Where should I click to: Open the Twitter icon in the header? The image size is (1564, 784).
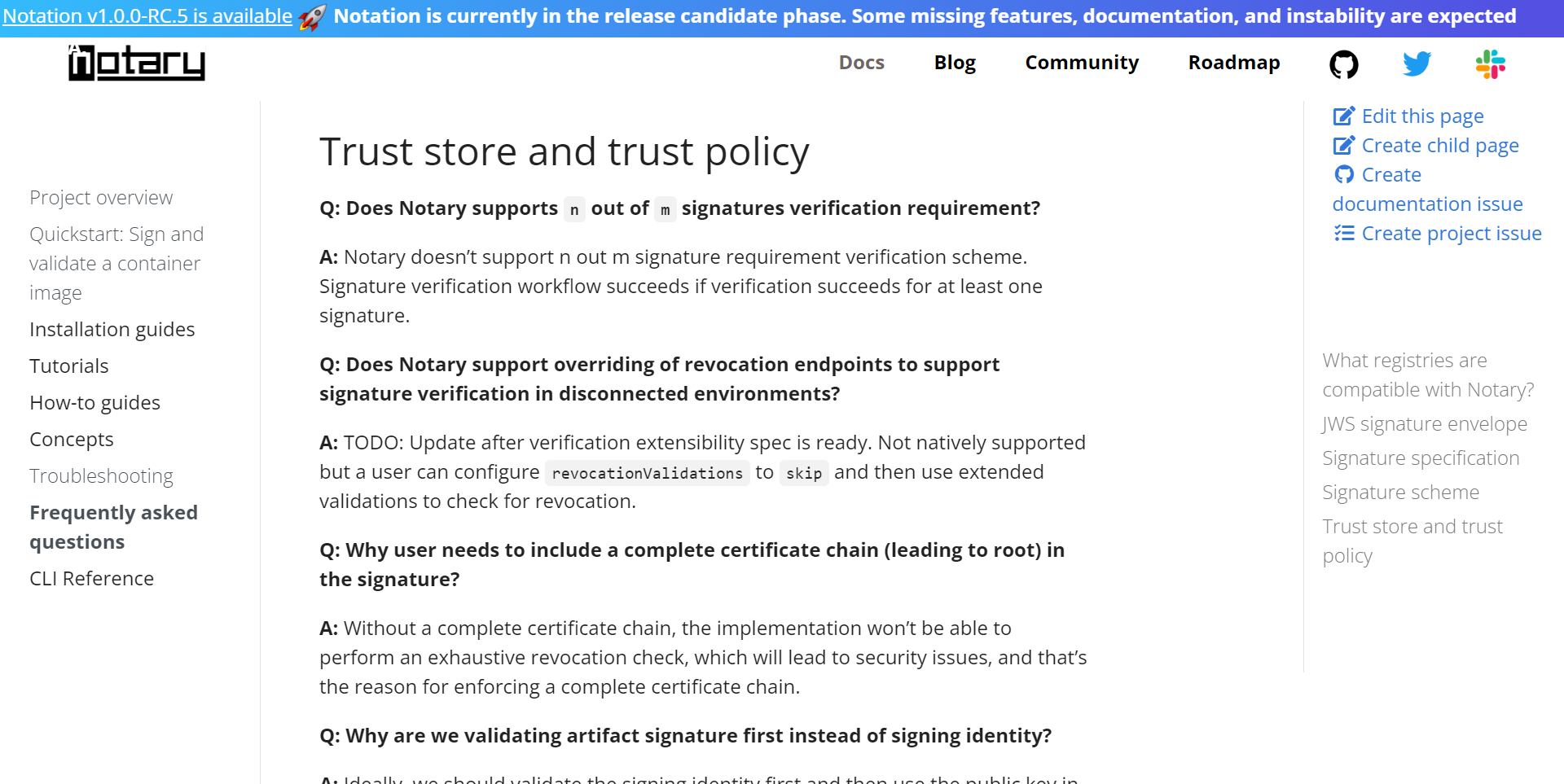[1417, 64]
